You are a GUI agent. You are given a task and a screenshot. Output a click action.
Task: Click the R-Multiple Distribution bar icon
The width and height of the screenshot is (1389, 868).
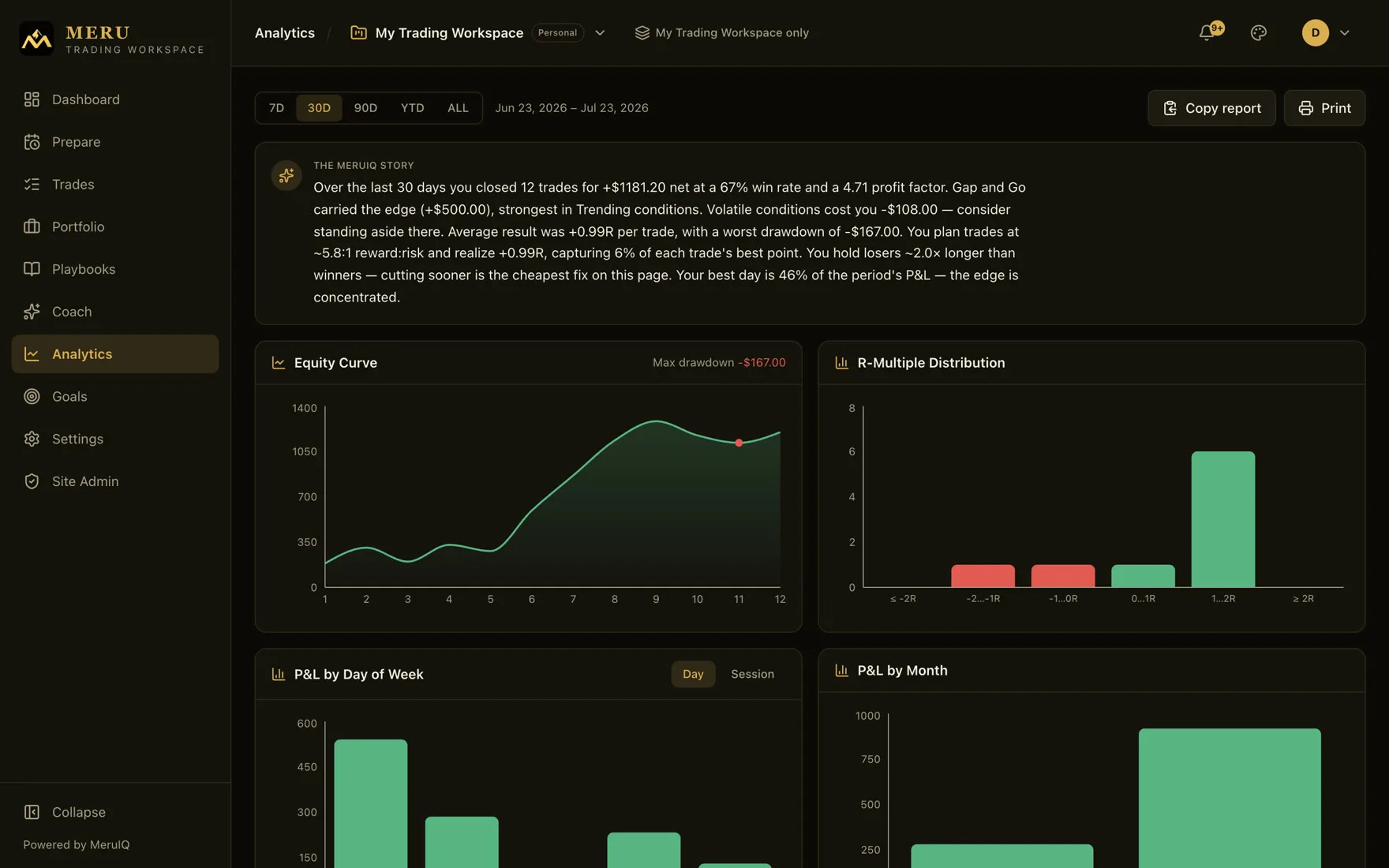[x=841, y=363]
